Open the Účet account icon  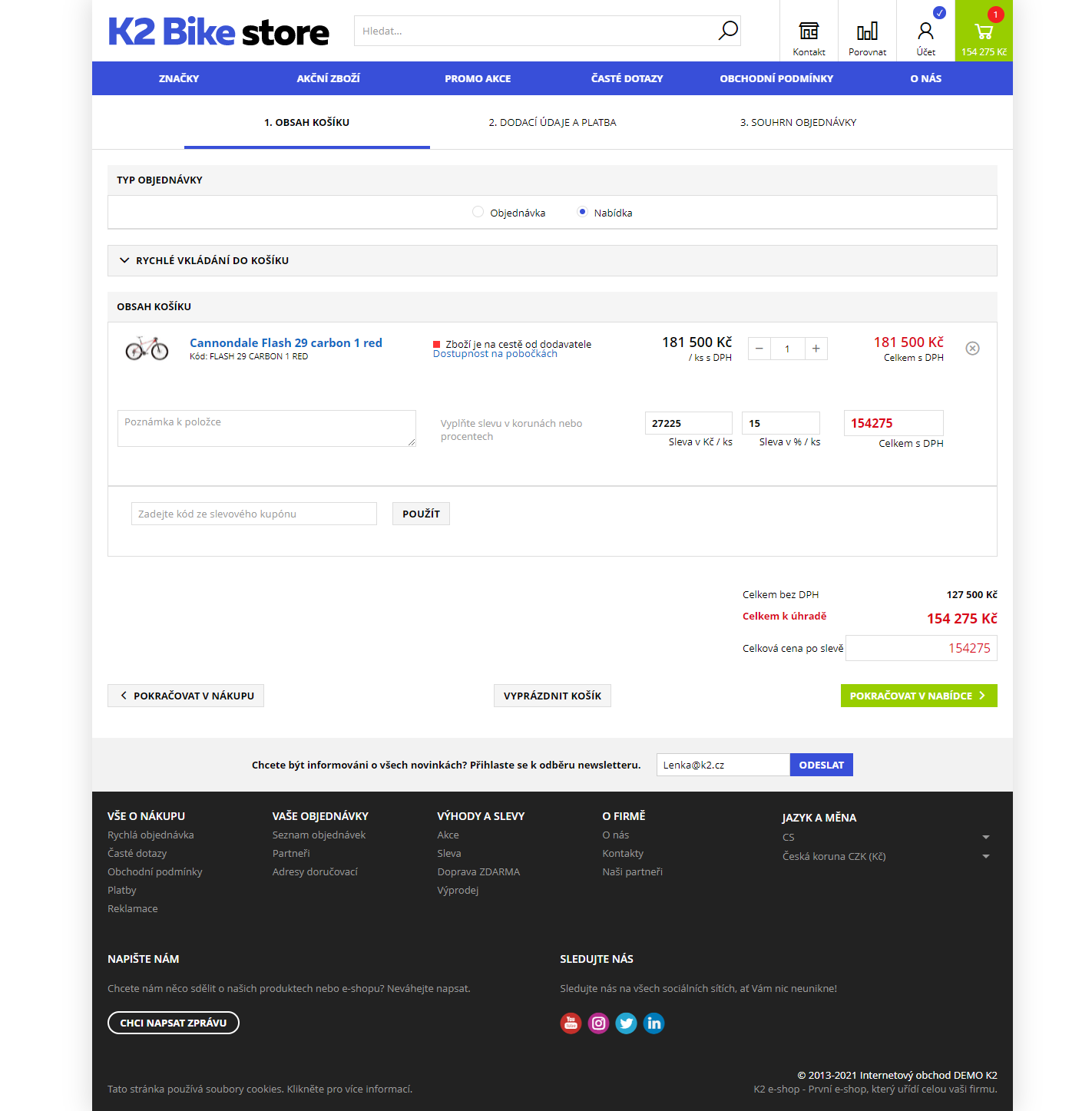tap(925, 31)
